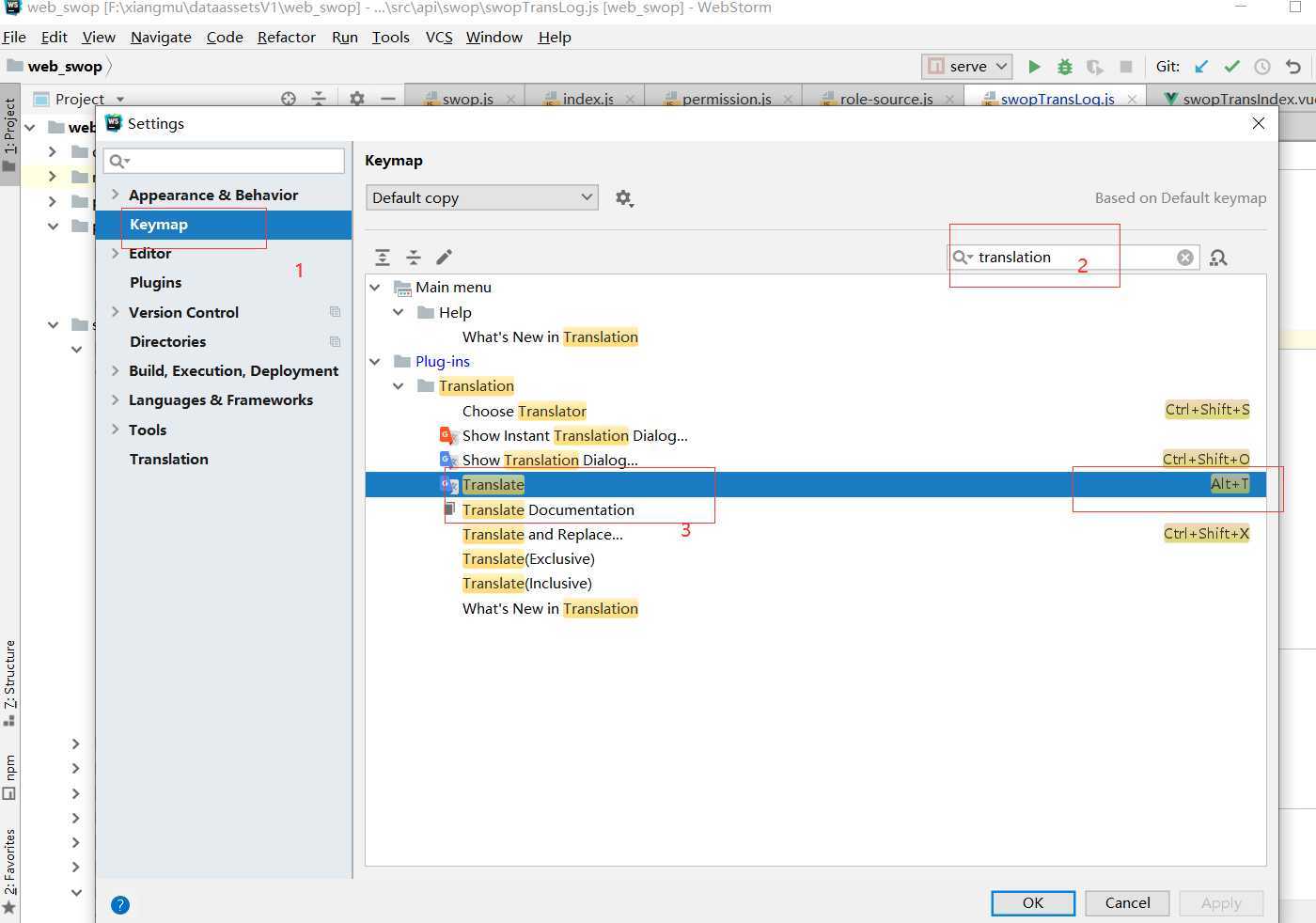Expand all nodes in the keymap tree

click(x=383, y=258)
